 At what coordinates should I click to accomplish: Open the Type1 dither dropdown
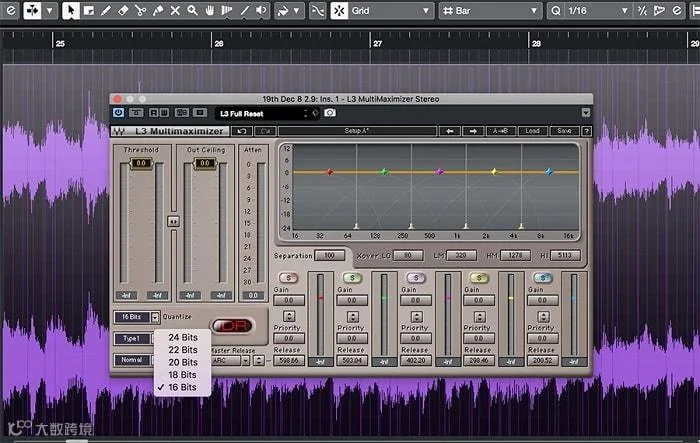[132, 339]
